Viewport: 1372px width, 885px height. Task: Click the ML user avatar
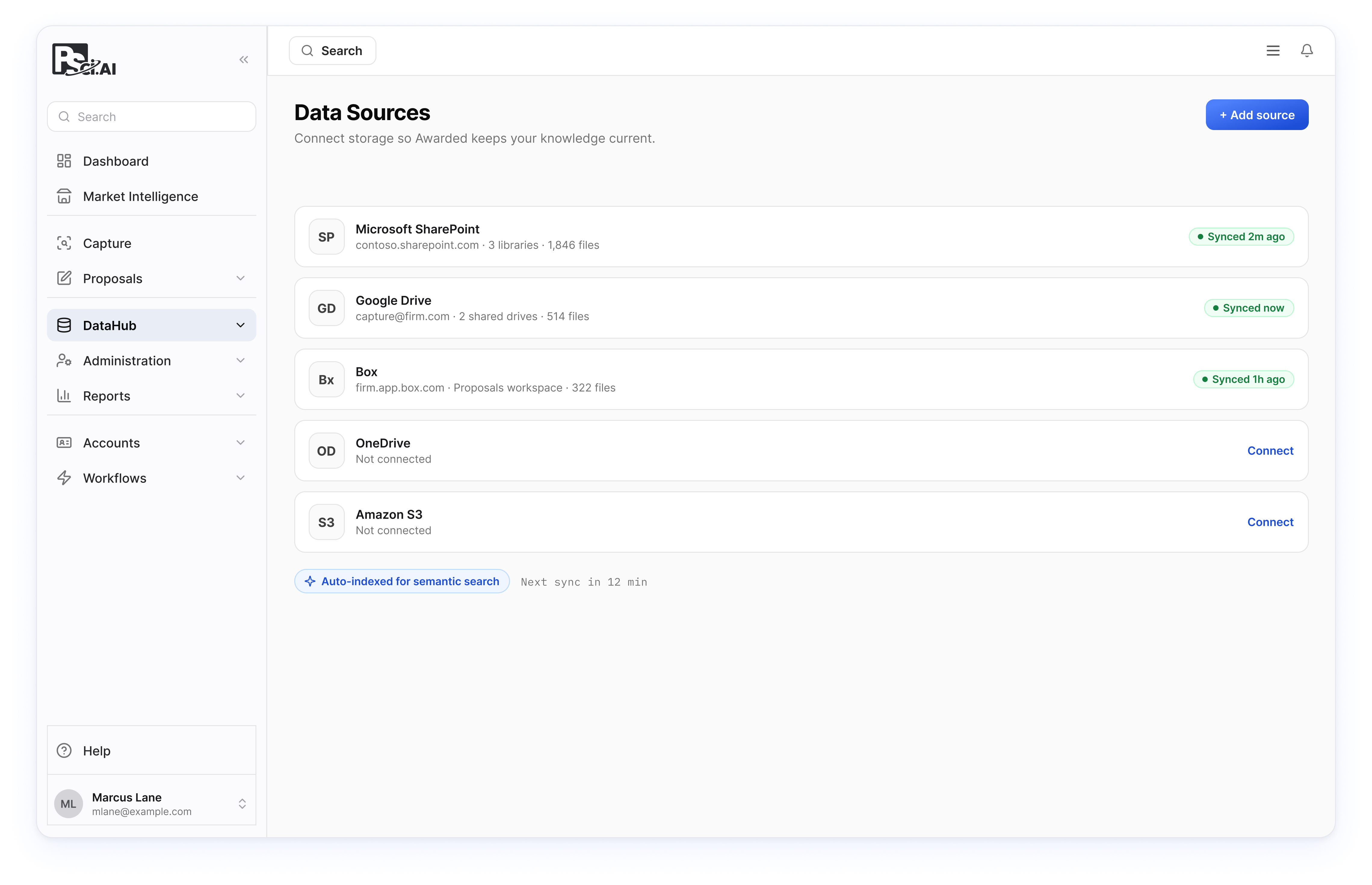[68, 803]
